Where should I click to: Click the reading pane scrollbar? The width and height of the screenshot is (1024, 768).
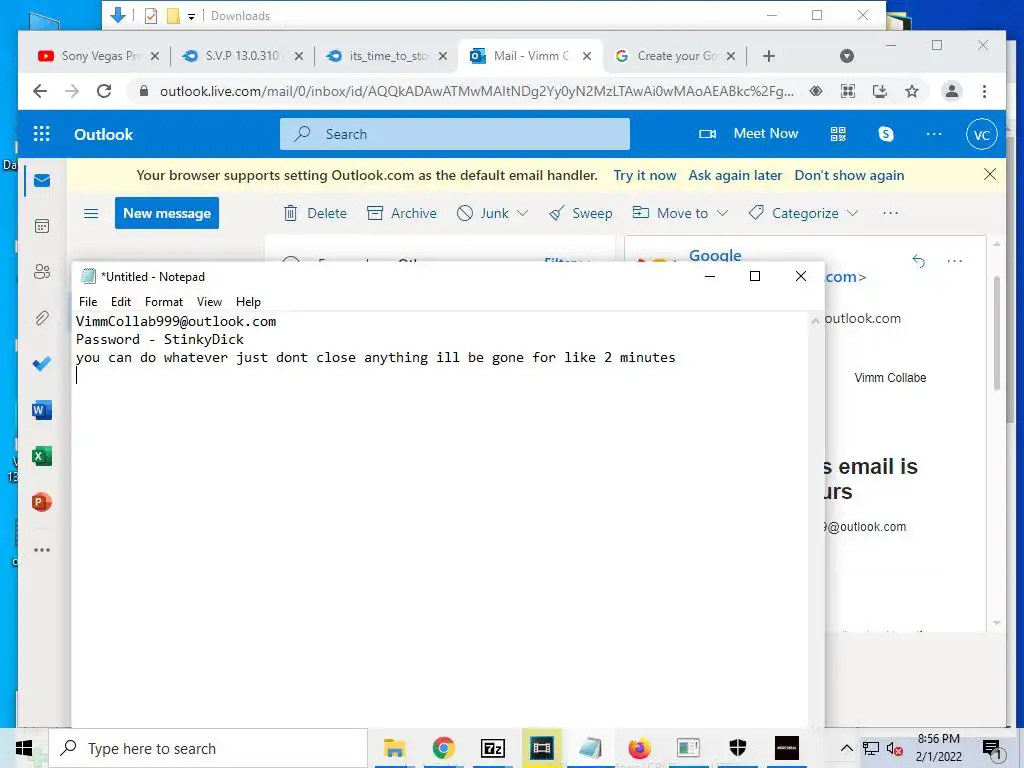tap(997, 333)
